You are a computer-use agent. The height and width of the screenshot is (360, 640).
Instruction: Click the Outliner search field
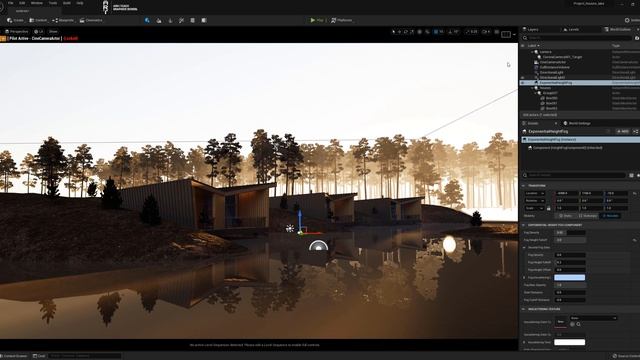[x=577, y=38]
